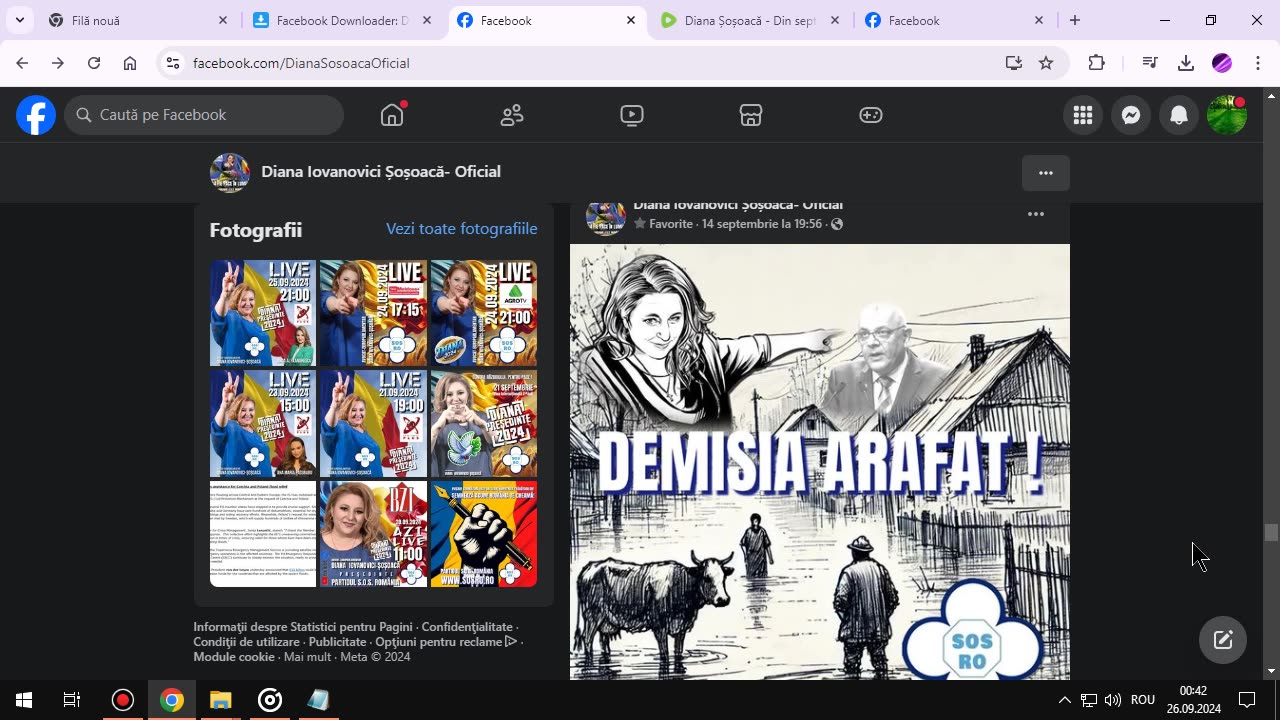The width and height of the screenshot is (1280, 720).
Task: Expand the tab search dropdown arrow
Action: (19, 20)
